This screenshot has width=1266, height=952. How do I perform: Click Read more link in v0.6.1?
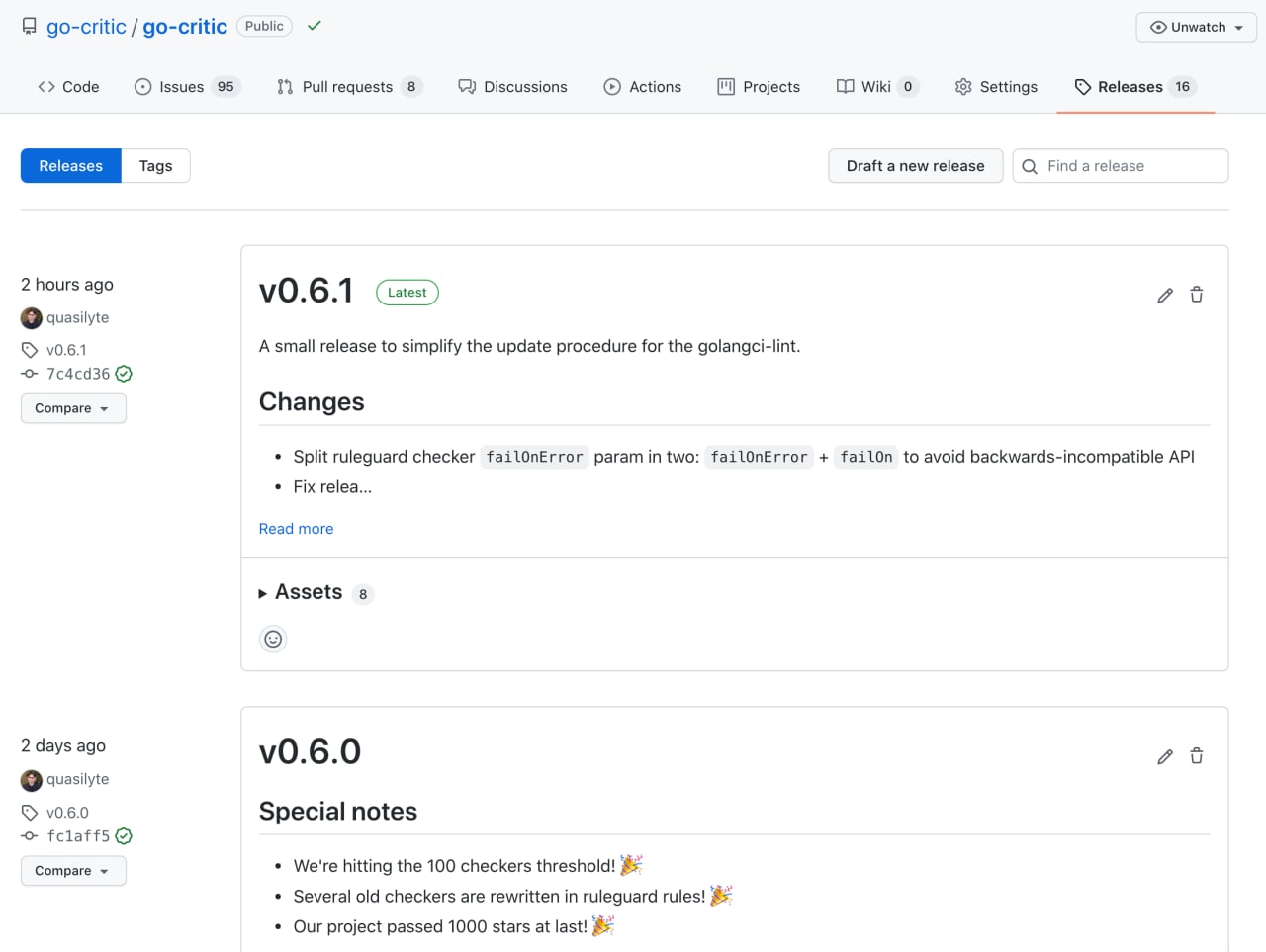[x=296, y=529]
